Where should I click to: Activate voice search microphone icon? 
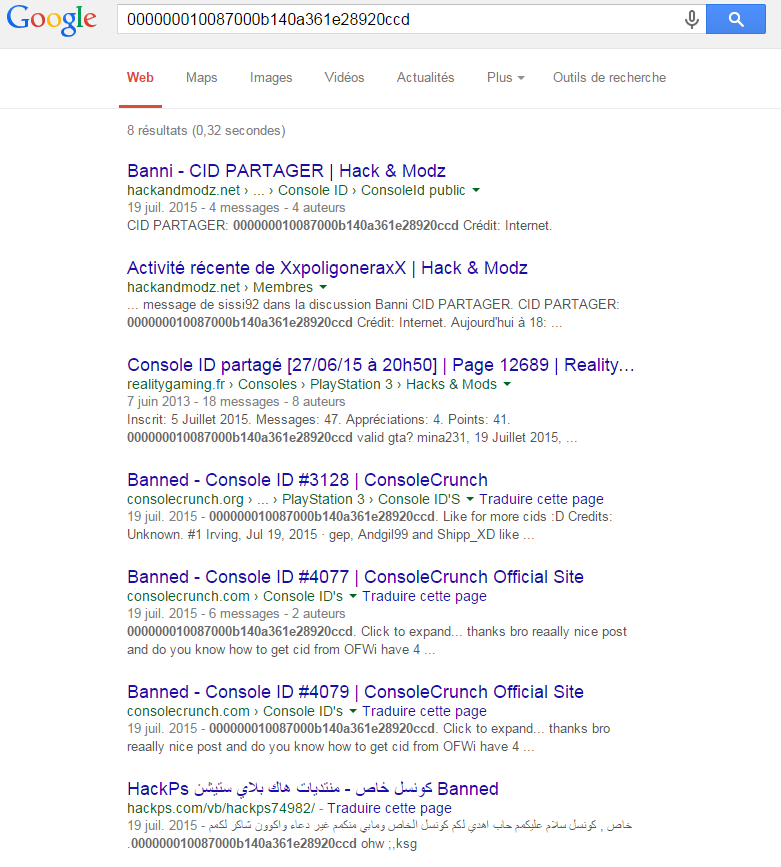pyautogui.click(x=691, y=19)
